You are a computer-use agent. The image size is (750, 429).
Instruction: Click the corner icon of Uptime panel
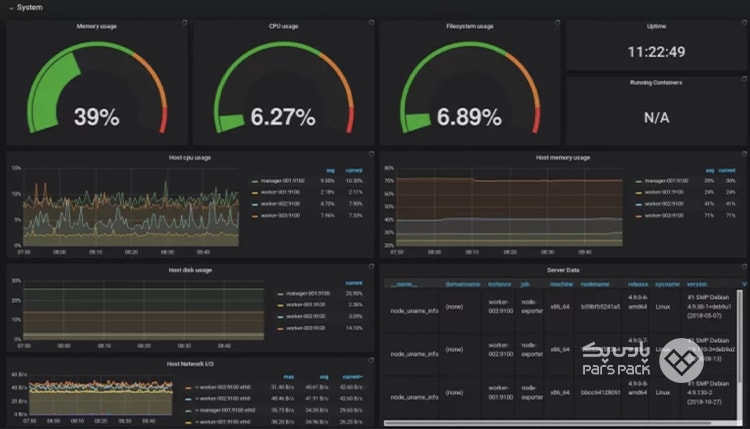tap(744, 22)
